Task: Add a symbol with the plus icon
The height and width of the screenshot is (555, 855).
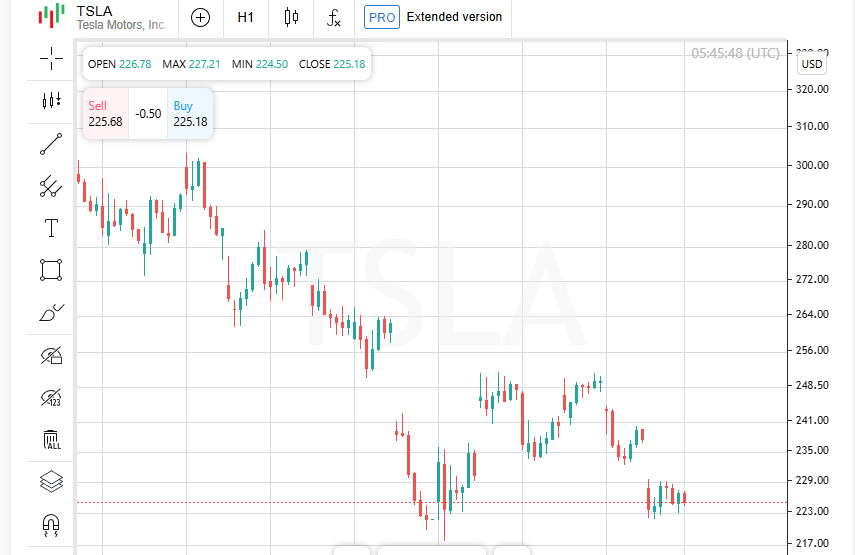Action: 200,18
